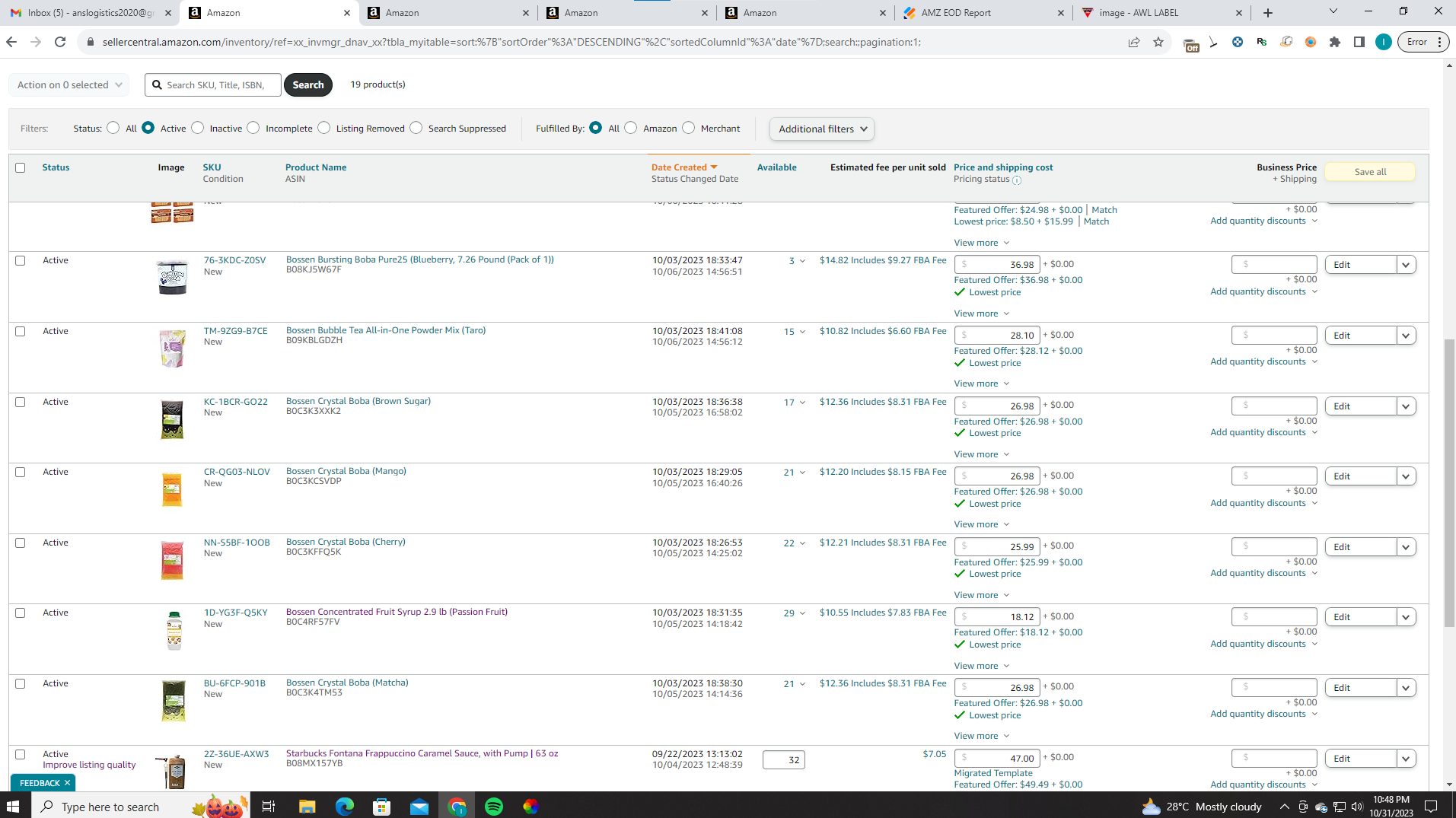
Task: Open SKU 1D-YG3F-Q5KY link
Action: click(236, 613)
